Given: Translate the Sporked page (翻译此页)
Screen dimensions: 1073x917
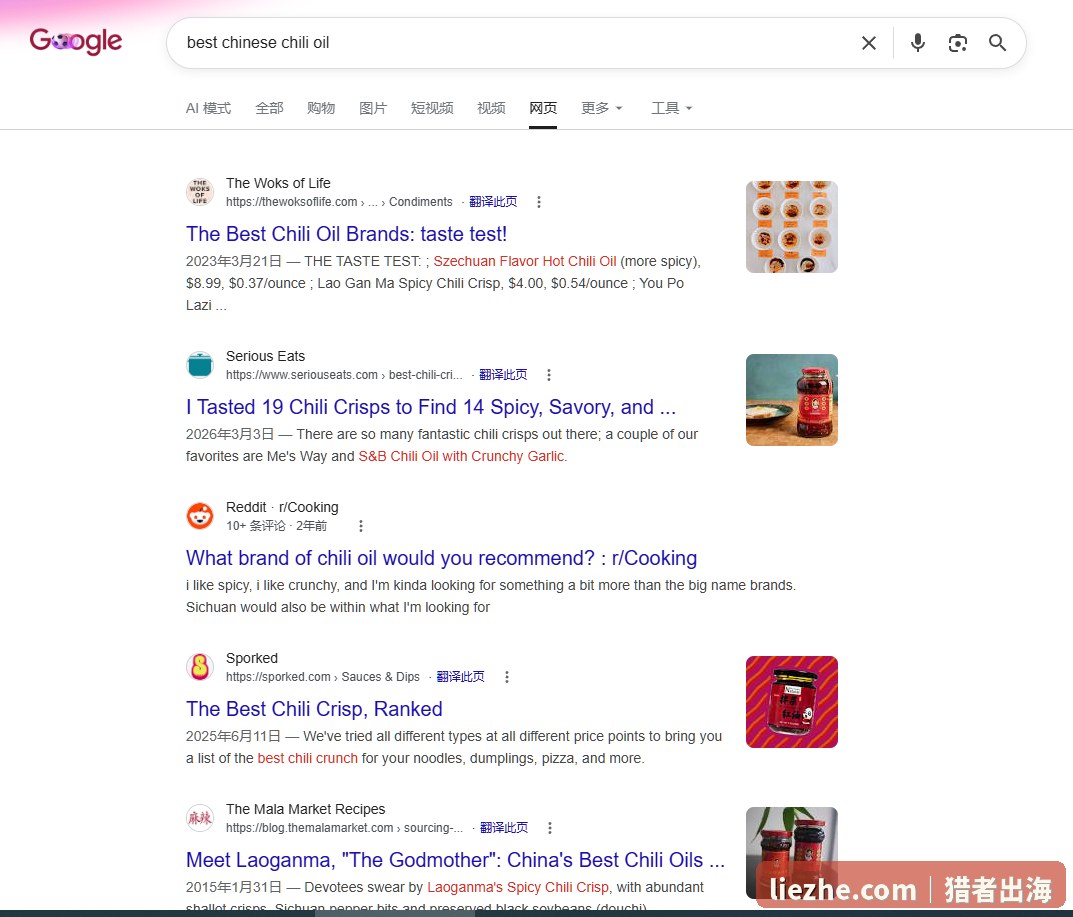Looking at the screenshot, I should (460, 677).
